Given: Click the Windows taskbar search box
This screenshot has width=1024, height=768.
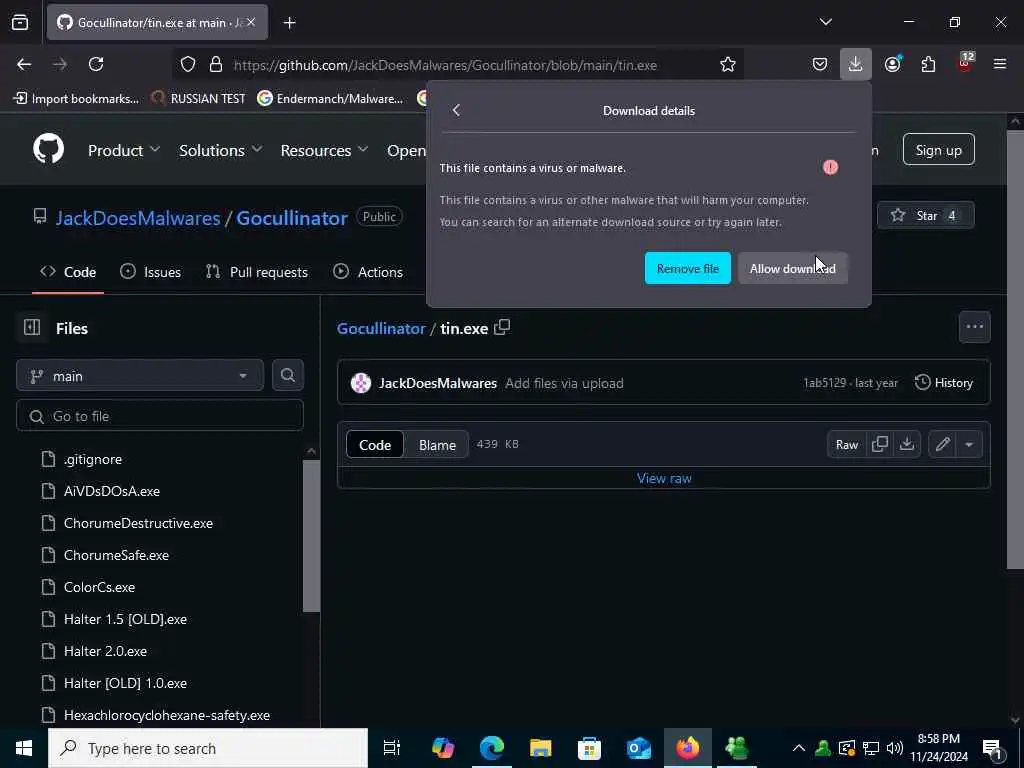Looking at the screenshot, I should [x=208, y=748].
